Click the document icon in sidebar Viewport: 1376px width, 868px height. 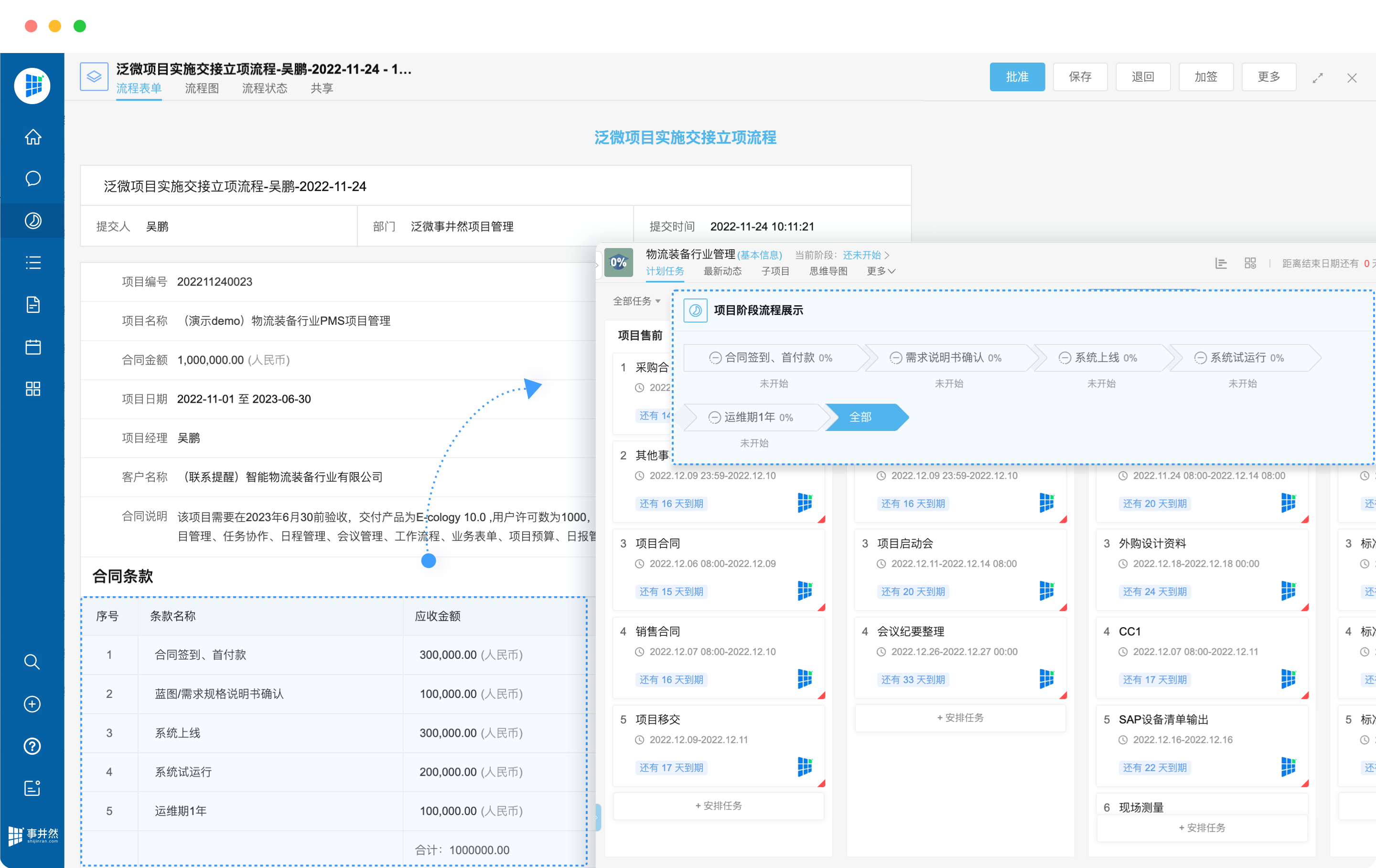[x=32, y=305]
